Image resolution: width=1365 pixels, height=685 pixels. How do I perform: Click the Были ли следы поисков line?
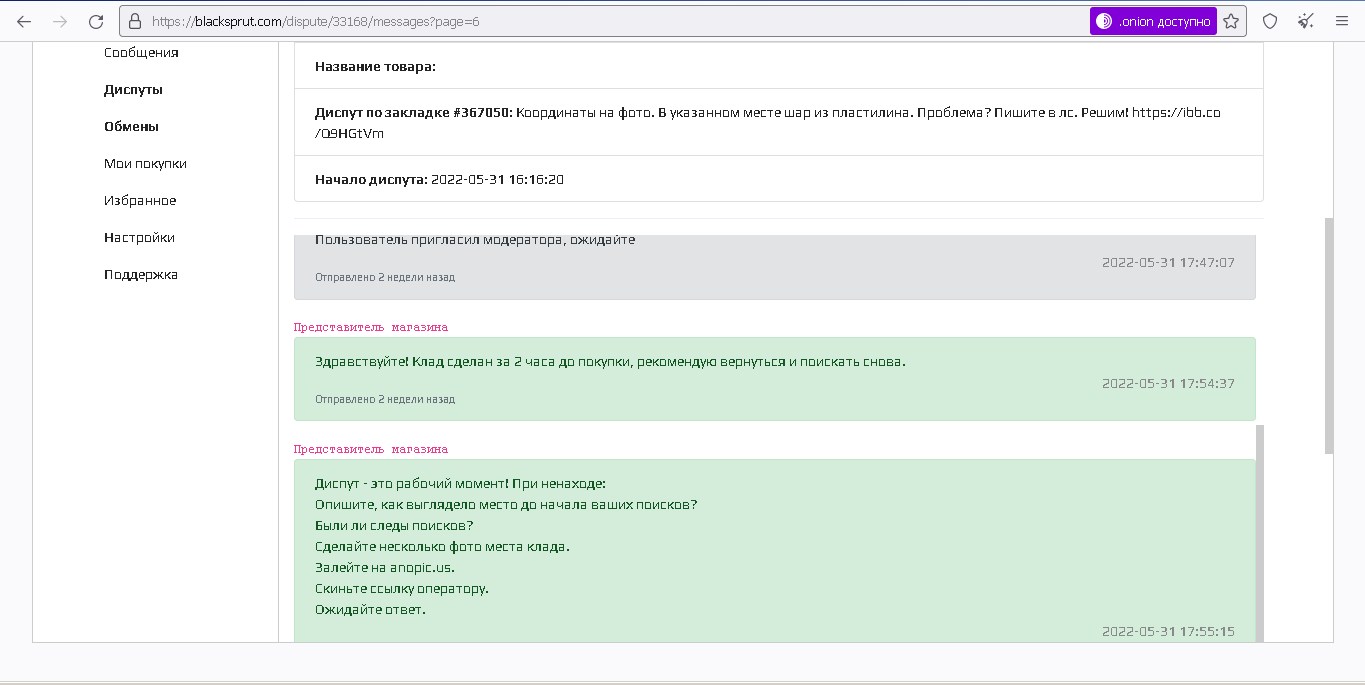click(394, 526)
